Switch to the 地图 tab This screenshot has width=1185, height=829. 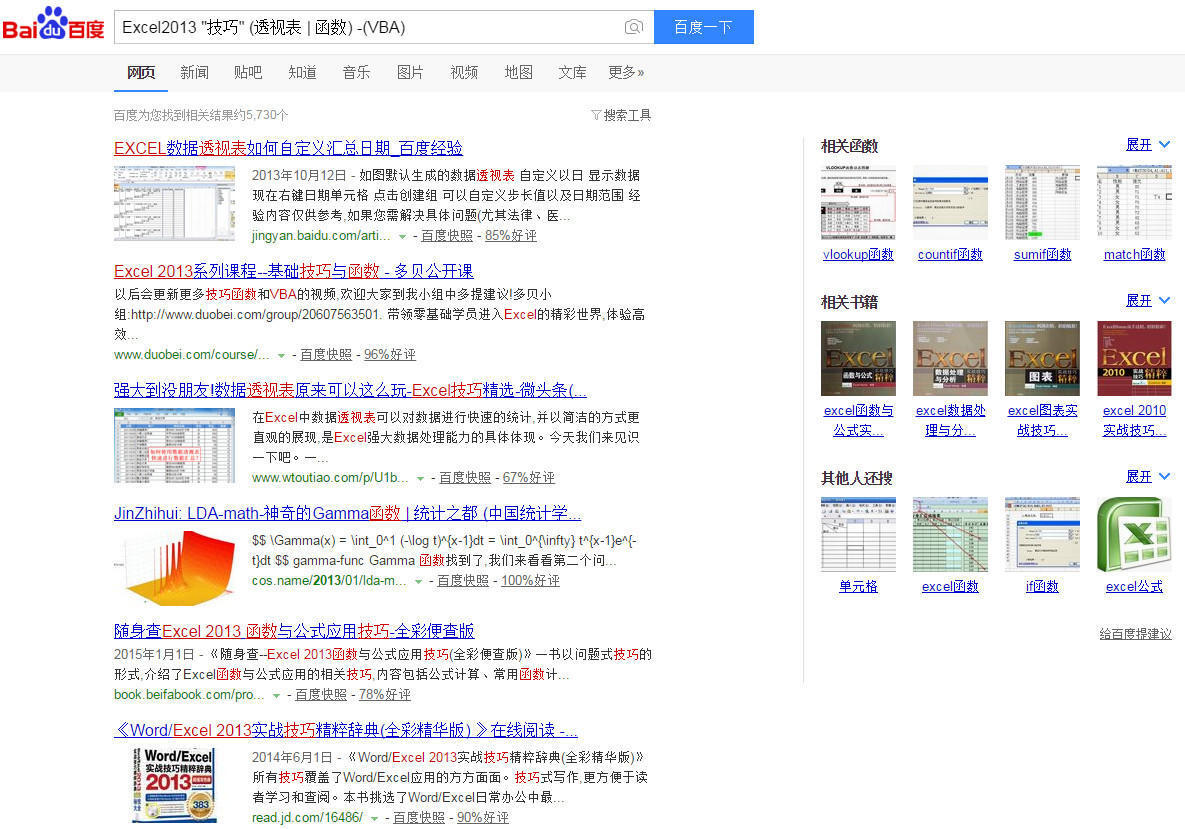pyautogui.click(x=518, y=73)
